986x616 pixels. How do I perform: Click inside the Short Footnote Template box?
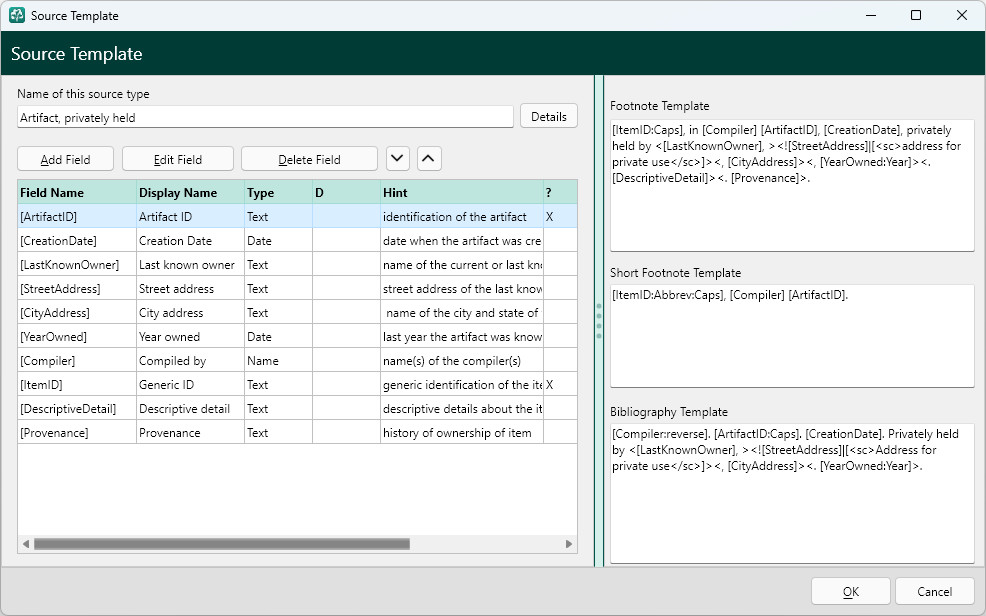click(792, 336)
